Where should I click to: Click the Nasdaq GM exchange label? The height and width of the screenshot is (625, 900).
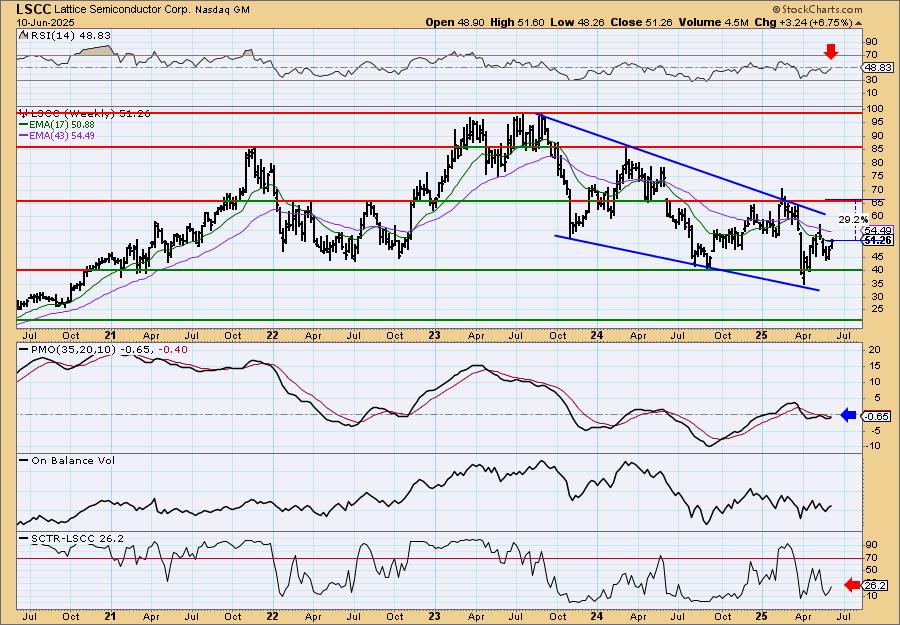(222, 10)
